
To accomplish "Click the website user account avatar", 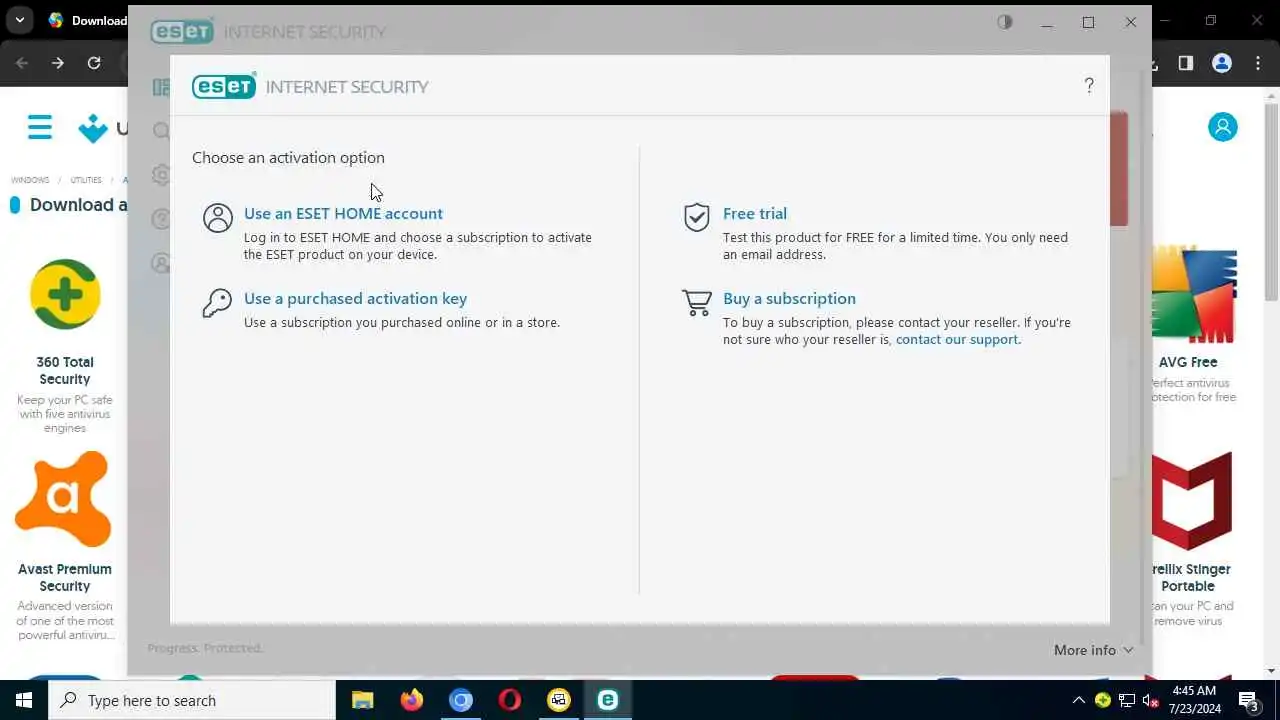I will tap(1222, 127).
